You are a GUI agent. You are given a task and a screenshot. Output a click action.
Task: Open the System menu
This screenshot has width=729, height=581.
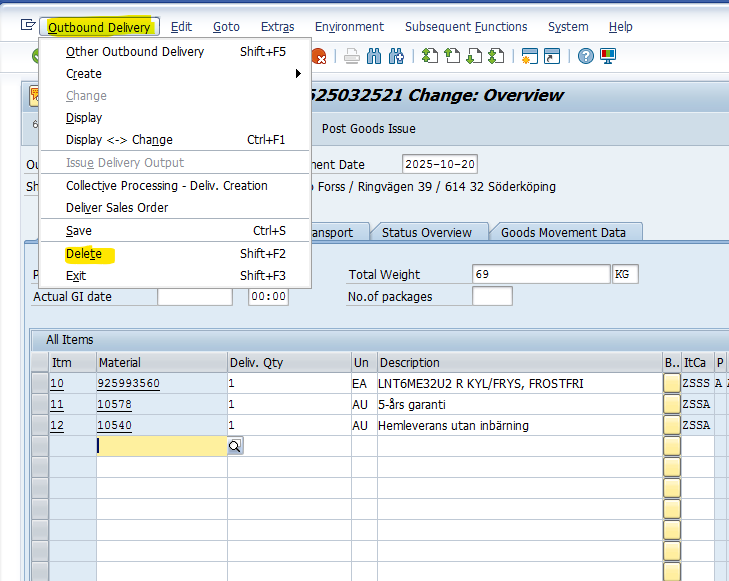pyautogui.click(x=568, y=27)
